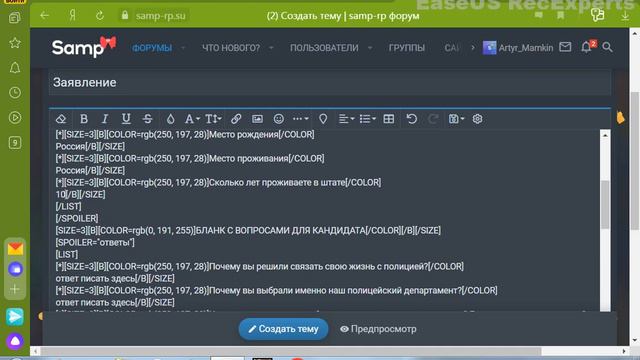Go back with browser back arrow
The height and width of the screenshot is (360, 640).
44,16
